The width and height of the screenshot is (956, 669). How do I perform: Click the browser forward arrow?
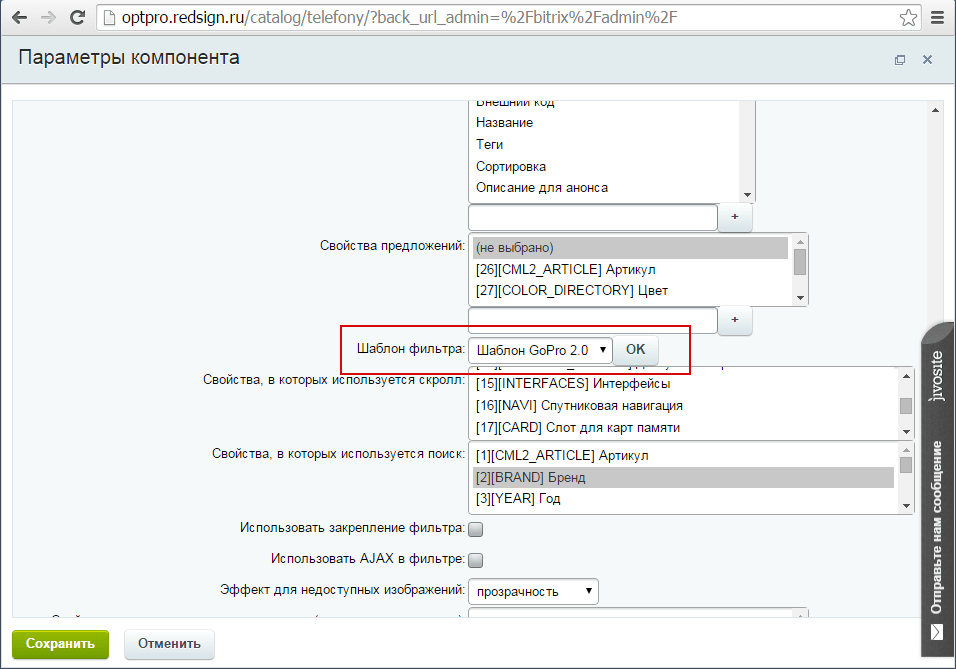click(x=47, y=18)
